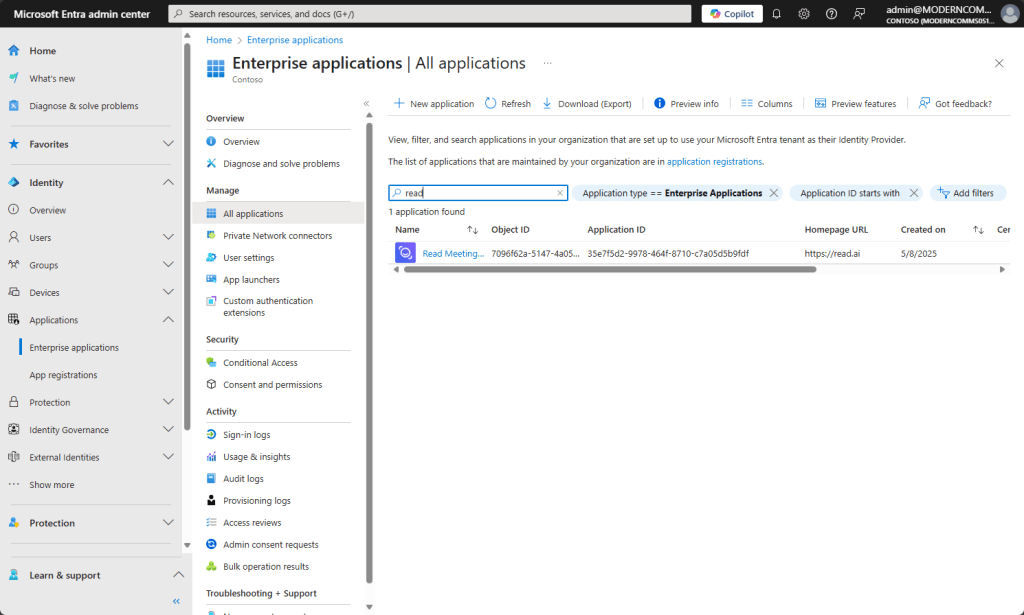Collapse the Identity section
The height and width of the screenshot is (615, 1024).
168,182
